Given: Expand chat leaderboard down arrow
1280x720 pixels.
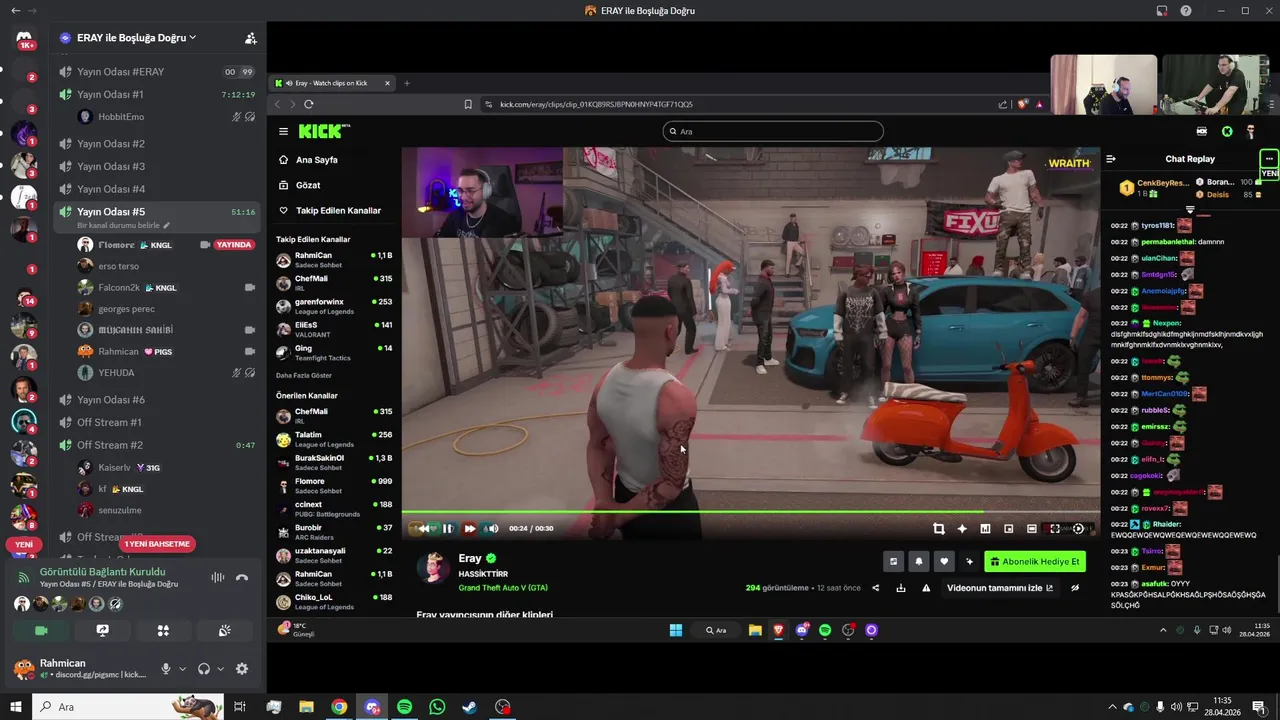Looking at the screenshot, I should [x=1190, y=209].
